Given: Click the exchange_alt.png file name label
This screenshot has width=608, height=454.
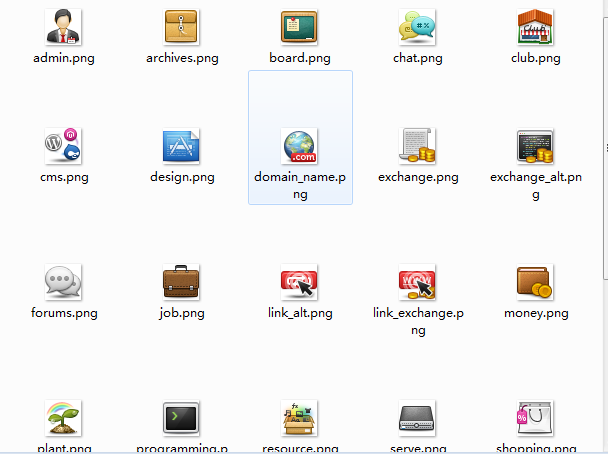Looking at the screenshot, I should (535, 185).
